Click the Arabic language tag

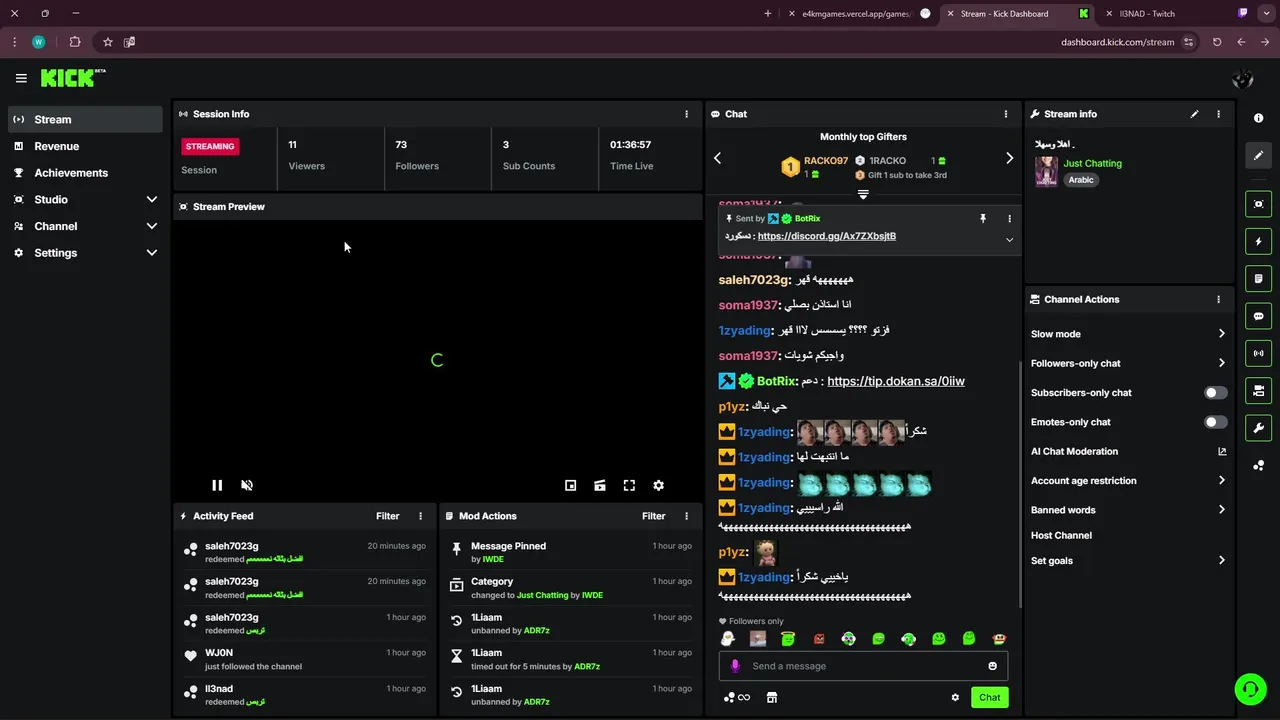pyautogui.click(x=1081, y=180)
